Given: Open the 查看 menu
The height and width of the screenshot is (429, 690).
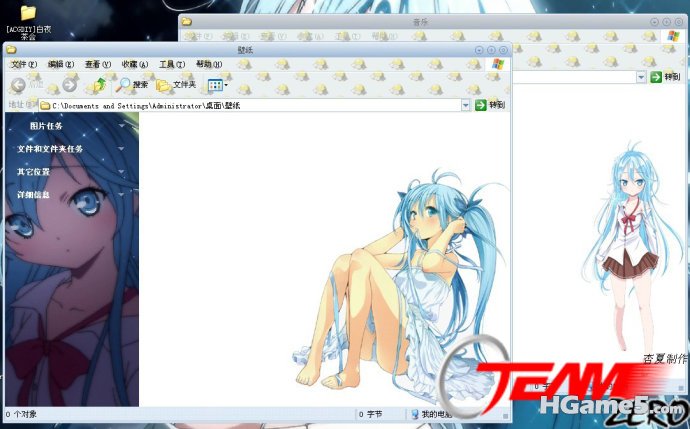Looking at the screenshot, I should pyautogui.click(x=97, y=64).
